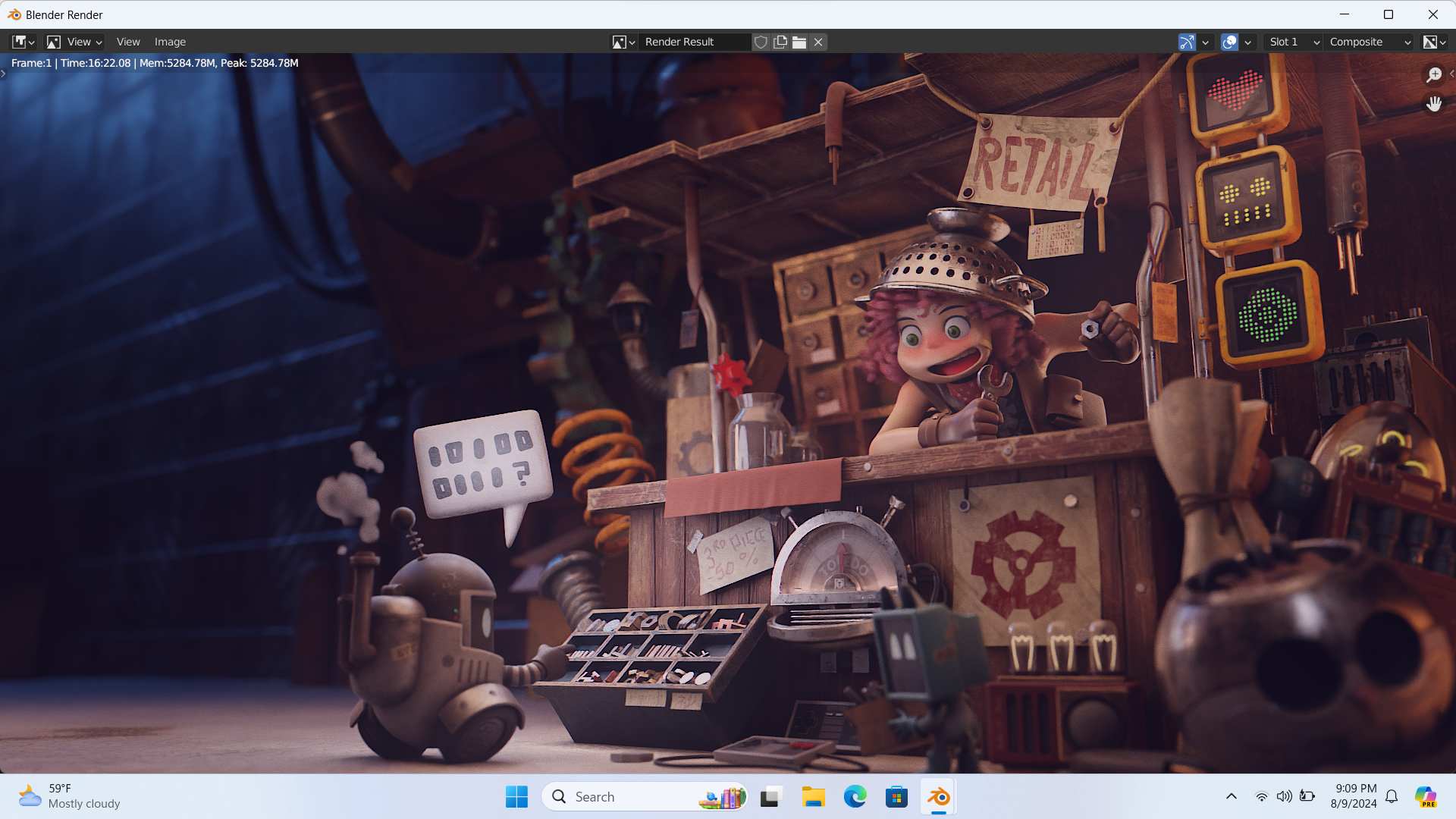Open Wi-Fi network settings icon

point(1261,796)
